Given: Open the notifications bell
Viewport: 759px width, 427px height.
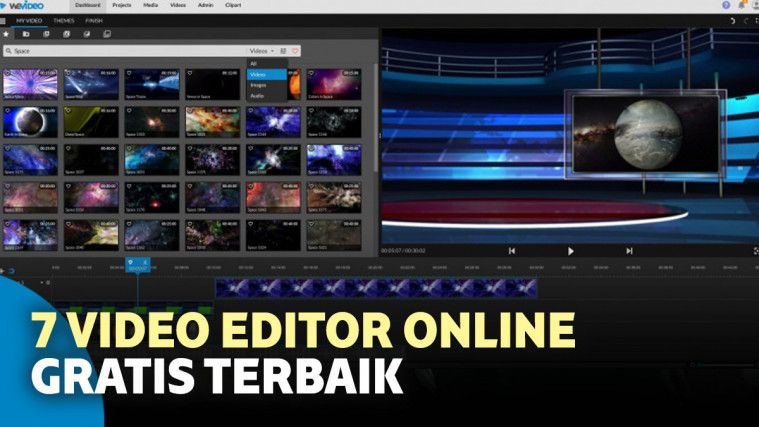Looking at the screenshot, I should pyautogui.click(x=742, y=5).
